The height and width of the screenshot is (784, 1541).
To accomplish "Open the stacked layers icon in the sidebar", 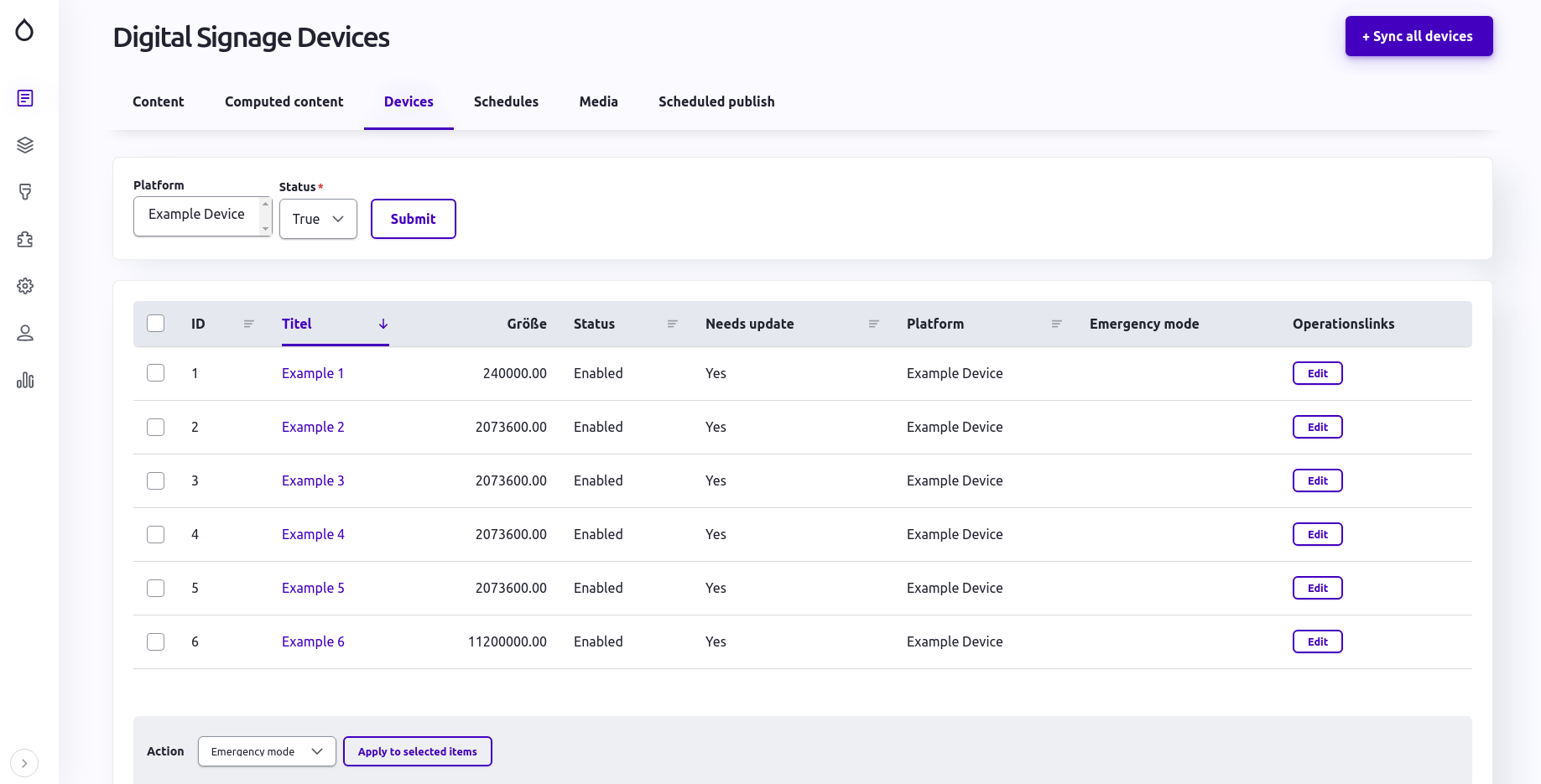I will click(x=25, y=145).
